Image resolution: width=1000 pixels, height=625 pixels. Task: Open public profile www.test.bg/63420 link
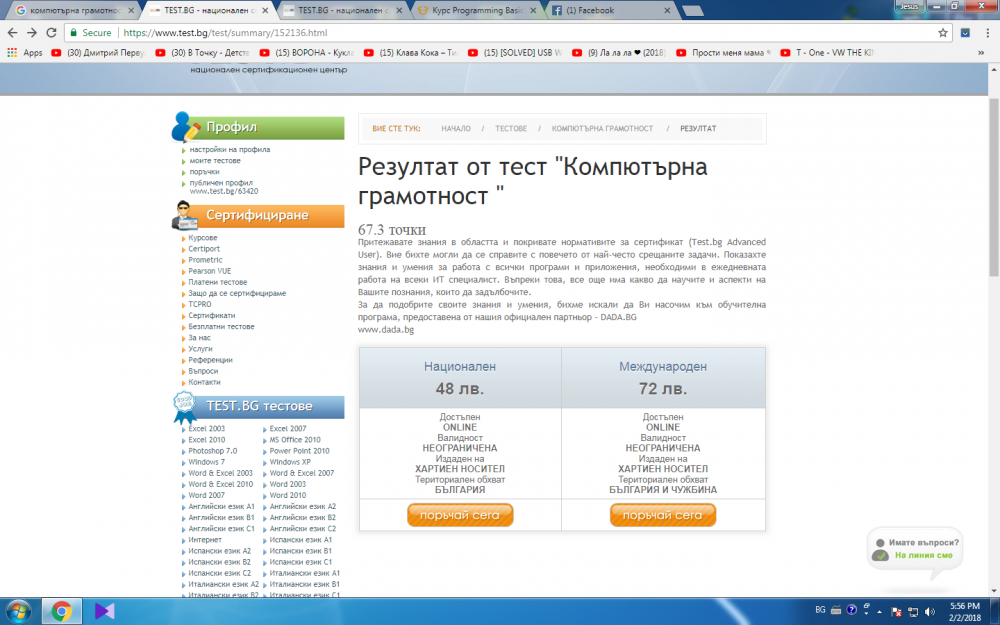[x=224, y=187]
